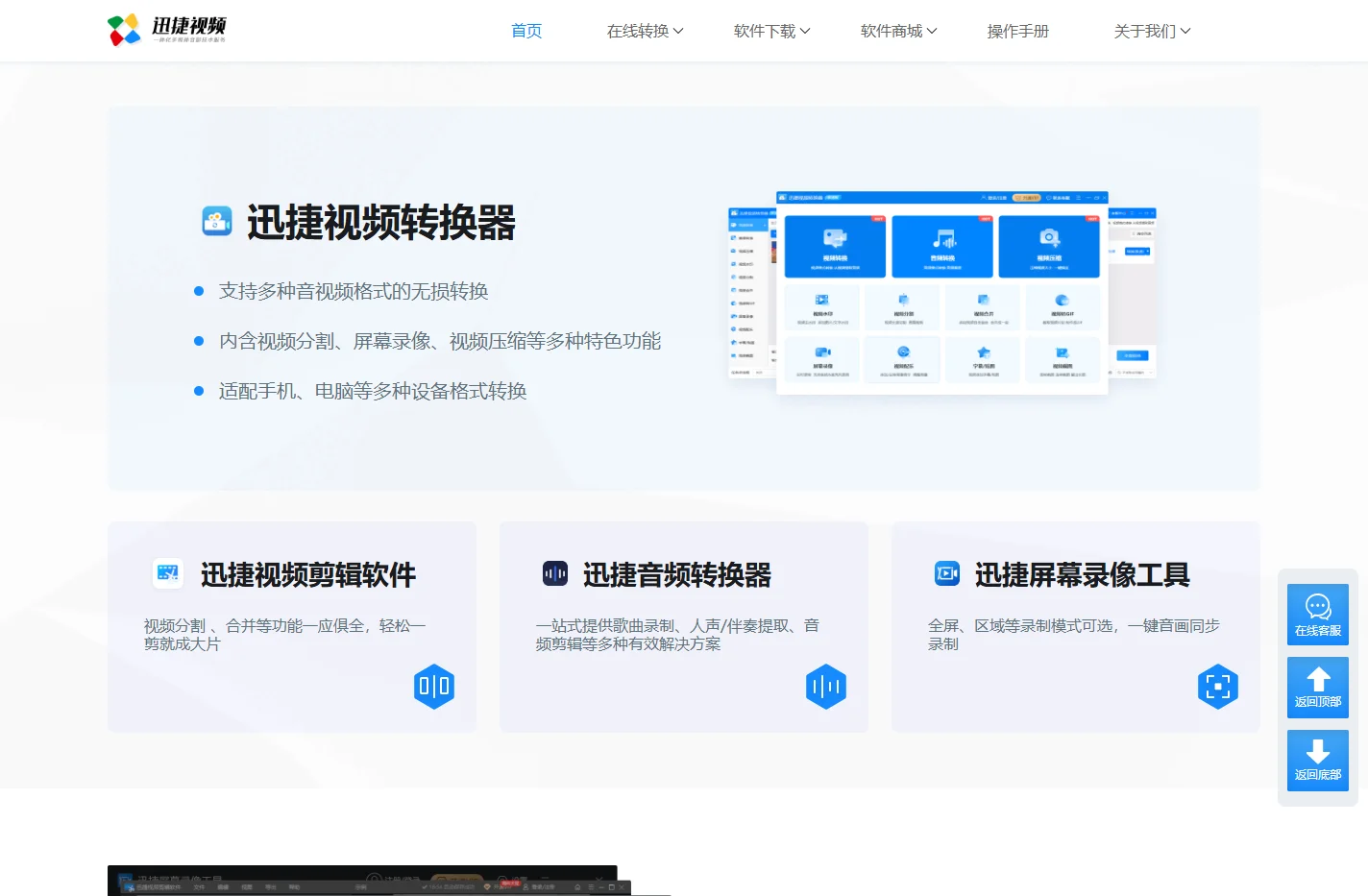The image size is (1368, 896).
Task: Click text 支持多种音视频格式的无损转换
Action: (354, 291)
